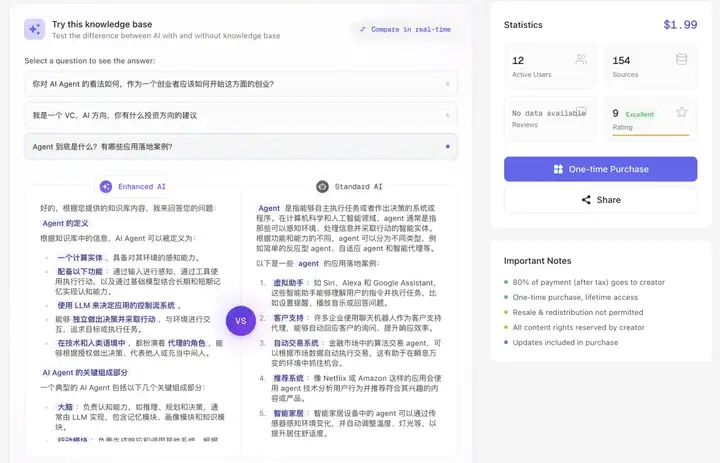Click the No data available Reviews card
720x463 pixels.
[x=550, y=119]
